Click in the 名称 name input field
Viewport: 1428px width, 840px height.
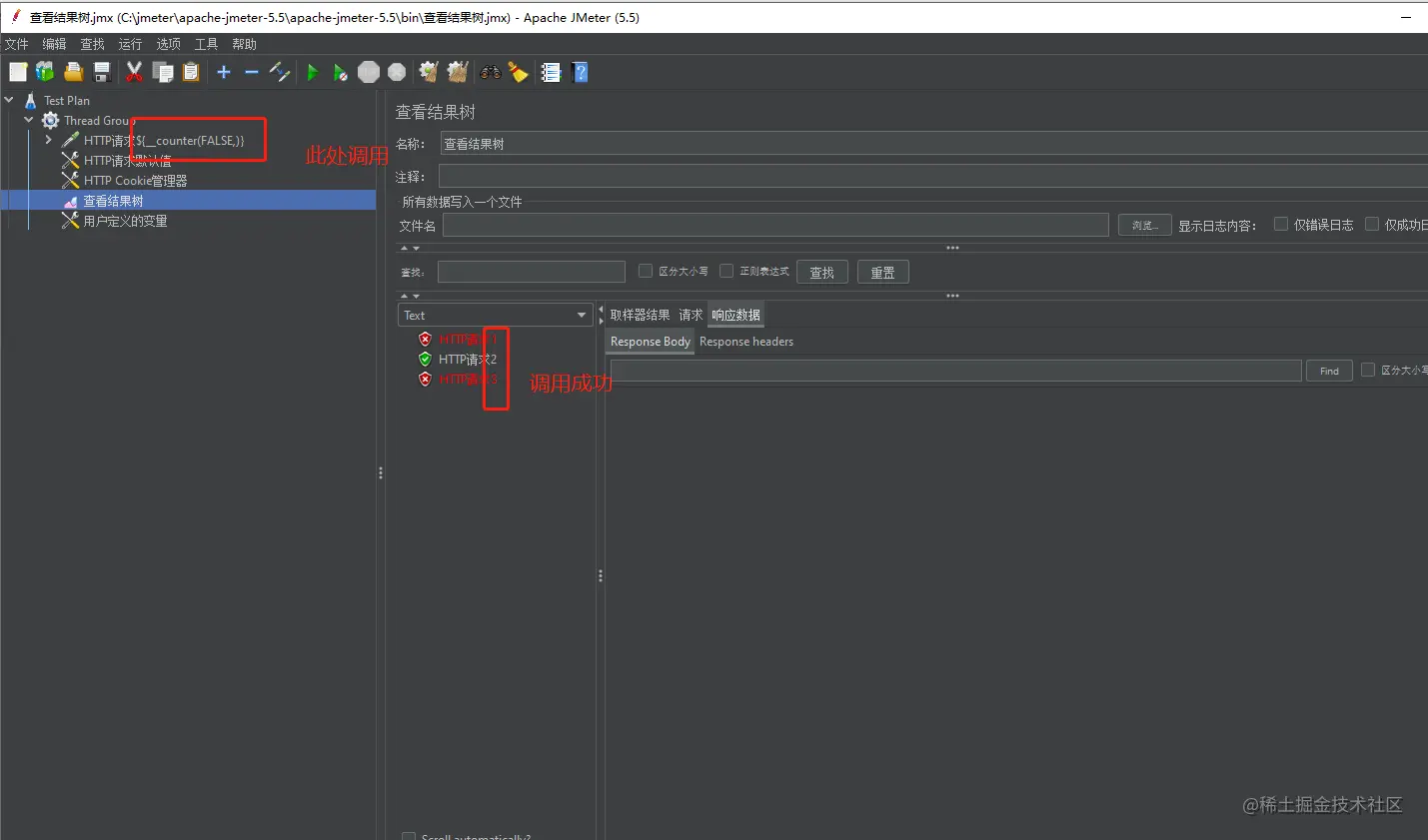pyautogui.click(x=934, y=144)
